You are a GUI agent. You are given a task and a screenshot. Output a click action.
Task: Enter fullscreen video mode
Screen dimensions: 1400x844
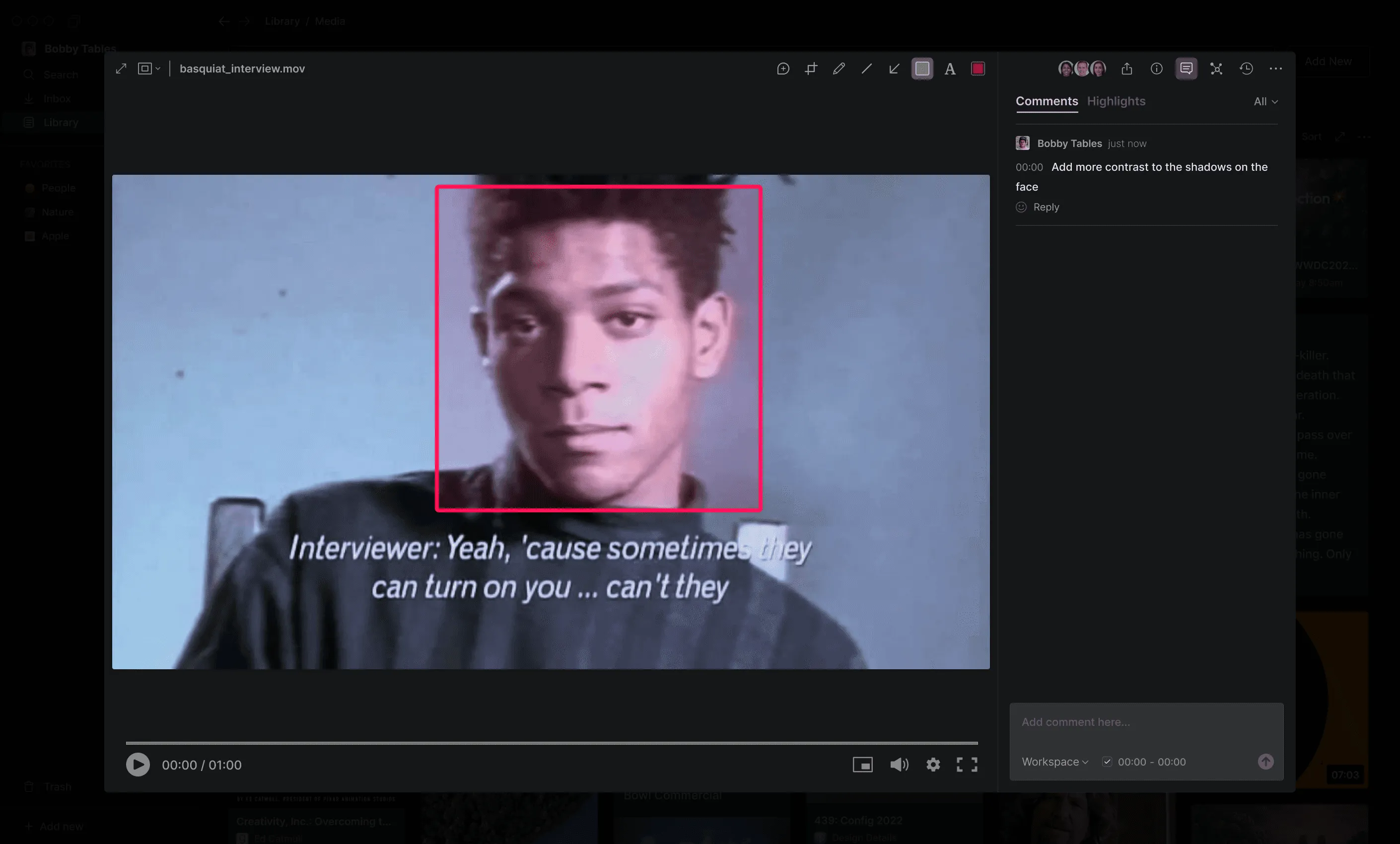click(967, 765)
